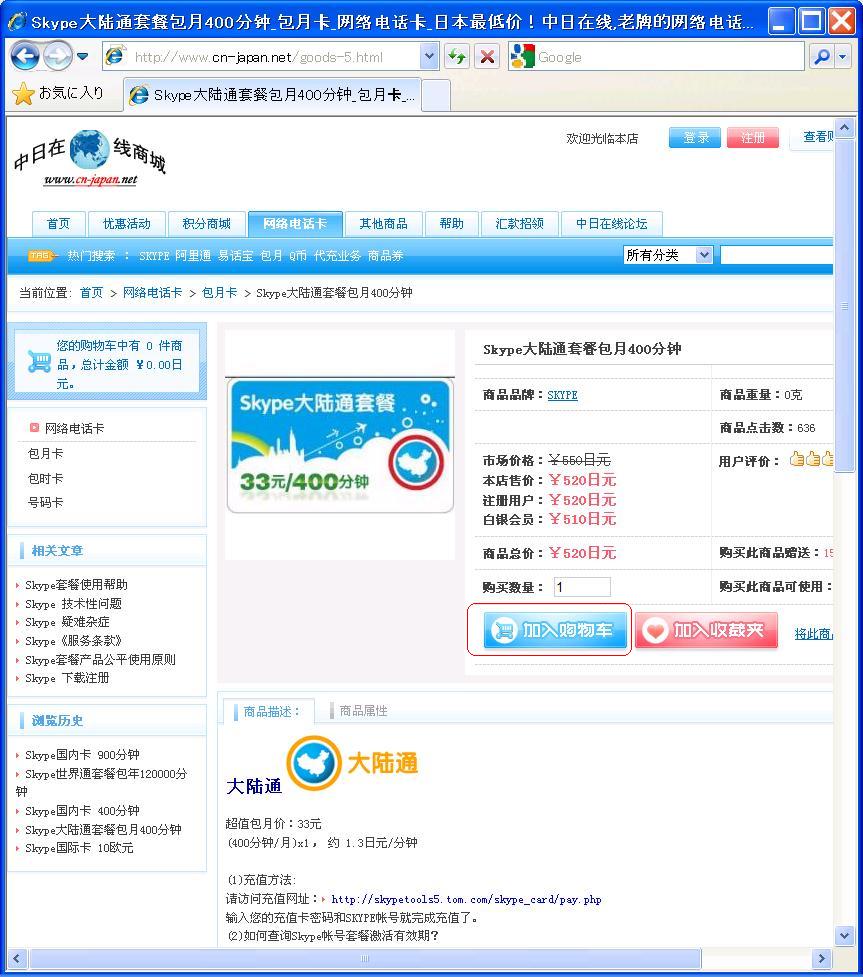
Task: Open article Skype《服务条款》
Action: pos(73,641)
